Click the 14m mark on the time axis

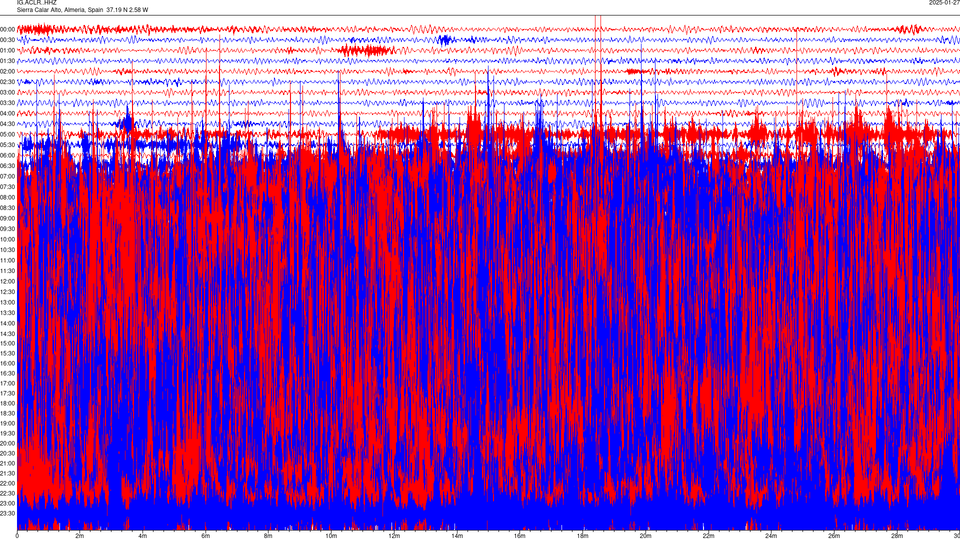tap(457, 536)
